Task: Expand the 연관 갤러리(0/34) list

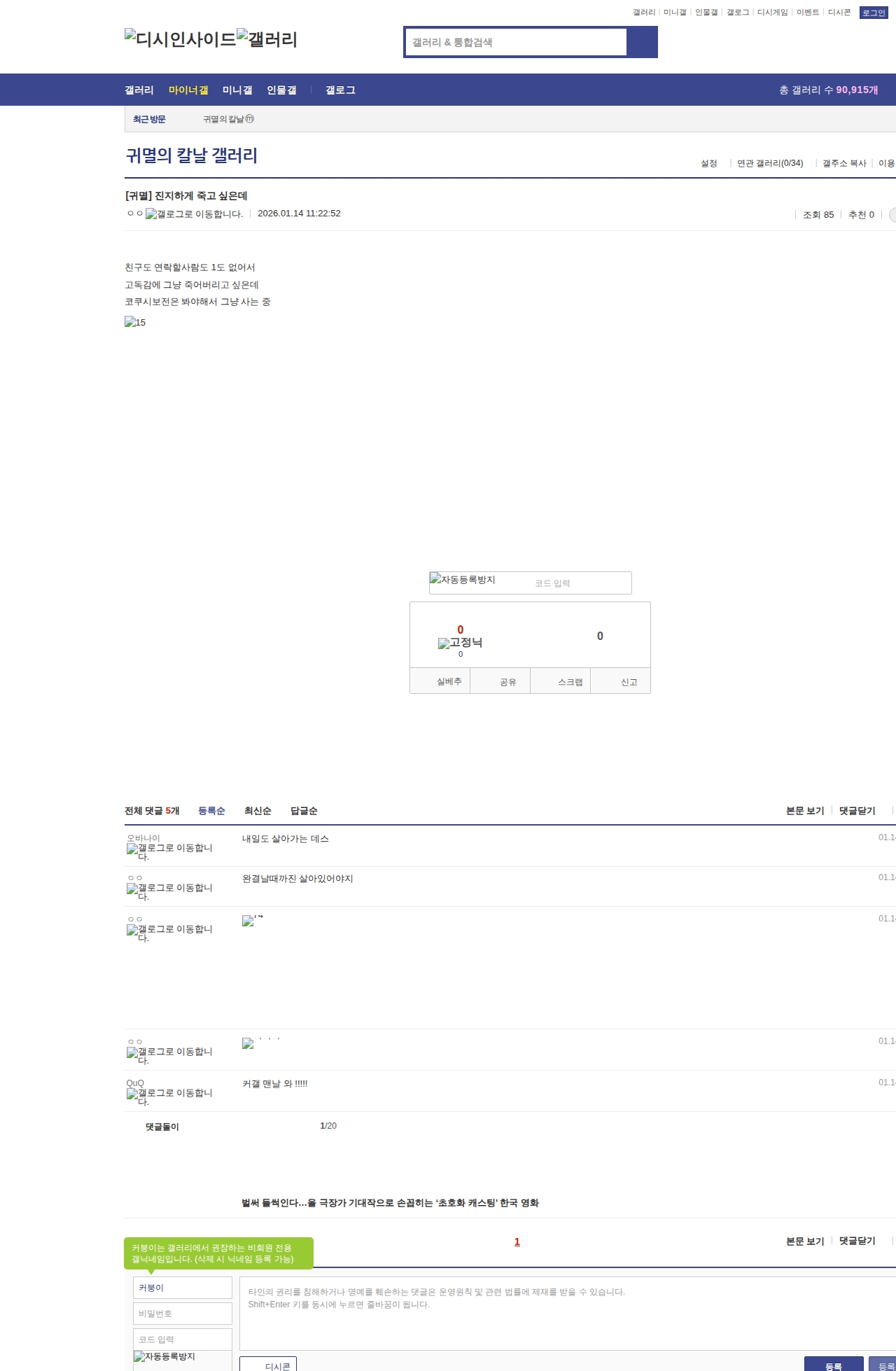Action: [x=769, y=163]
